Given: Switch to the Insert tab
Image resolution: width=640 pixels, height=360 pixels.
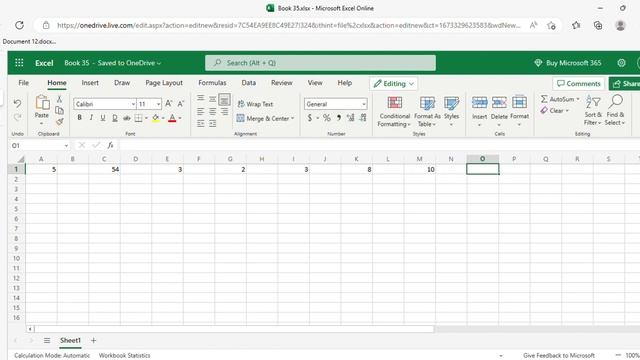Looking at the screenshot, I should pyautogui.click(x=90, y=83).
